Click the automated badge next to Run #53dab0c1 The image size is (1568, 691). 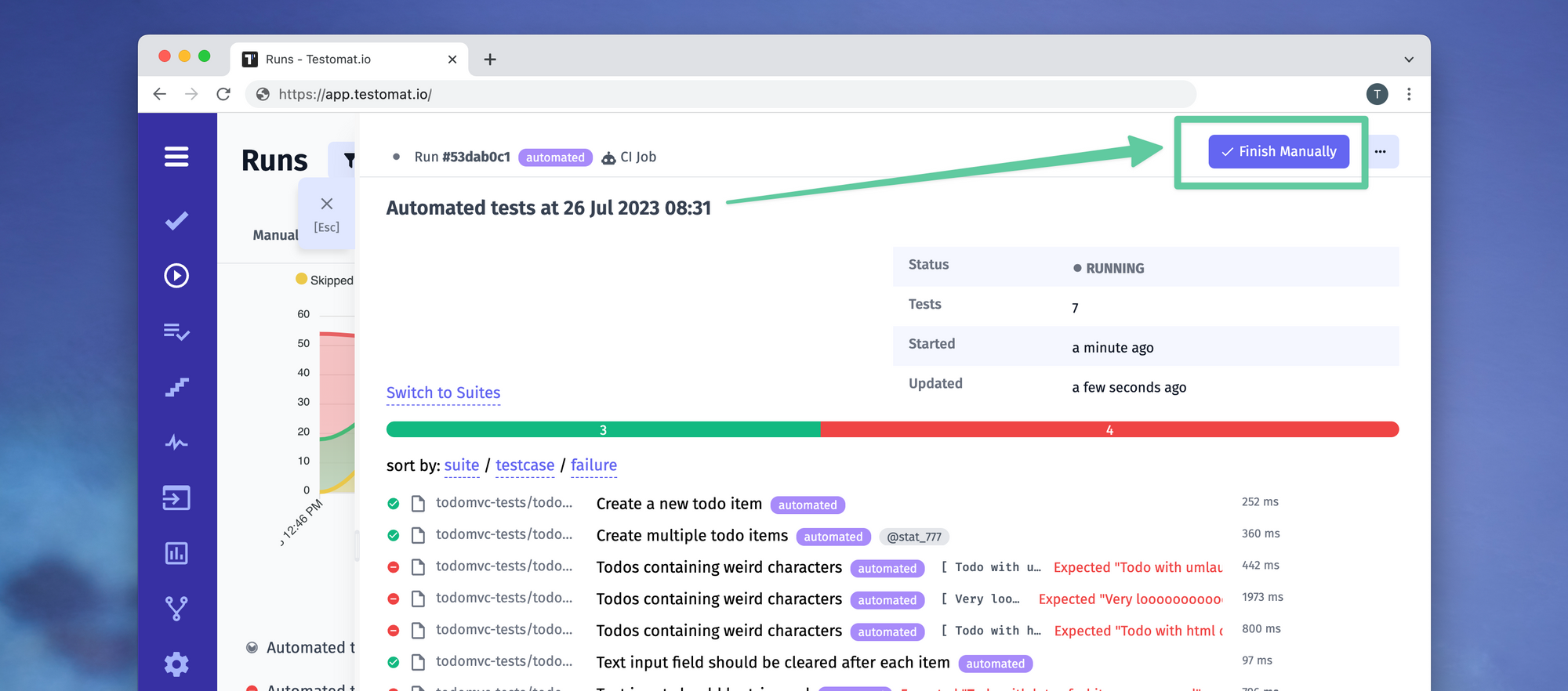555,157
